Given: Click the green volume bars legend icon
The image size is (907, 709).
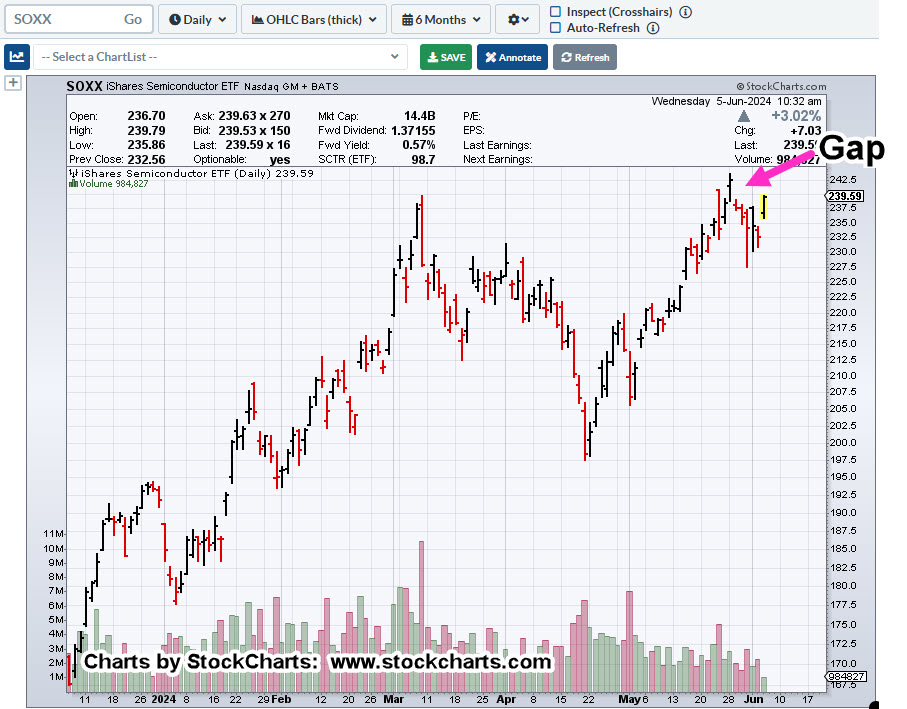Looking at the screenshot, I should point(73,184).
